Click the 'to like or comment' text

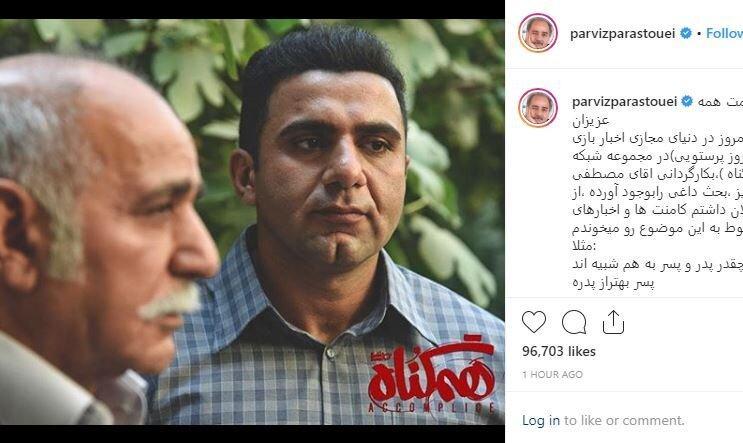pos(624,420)
